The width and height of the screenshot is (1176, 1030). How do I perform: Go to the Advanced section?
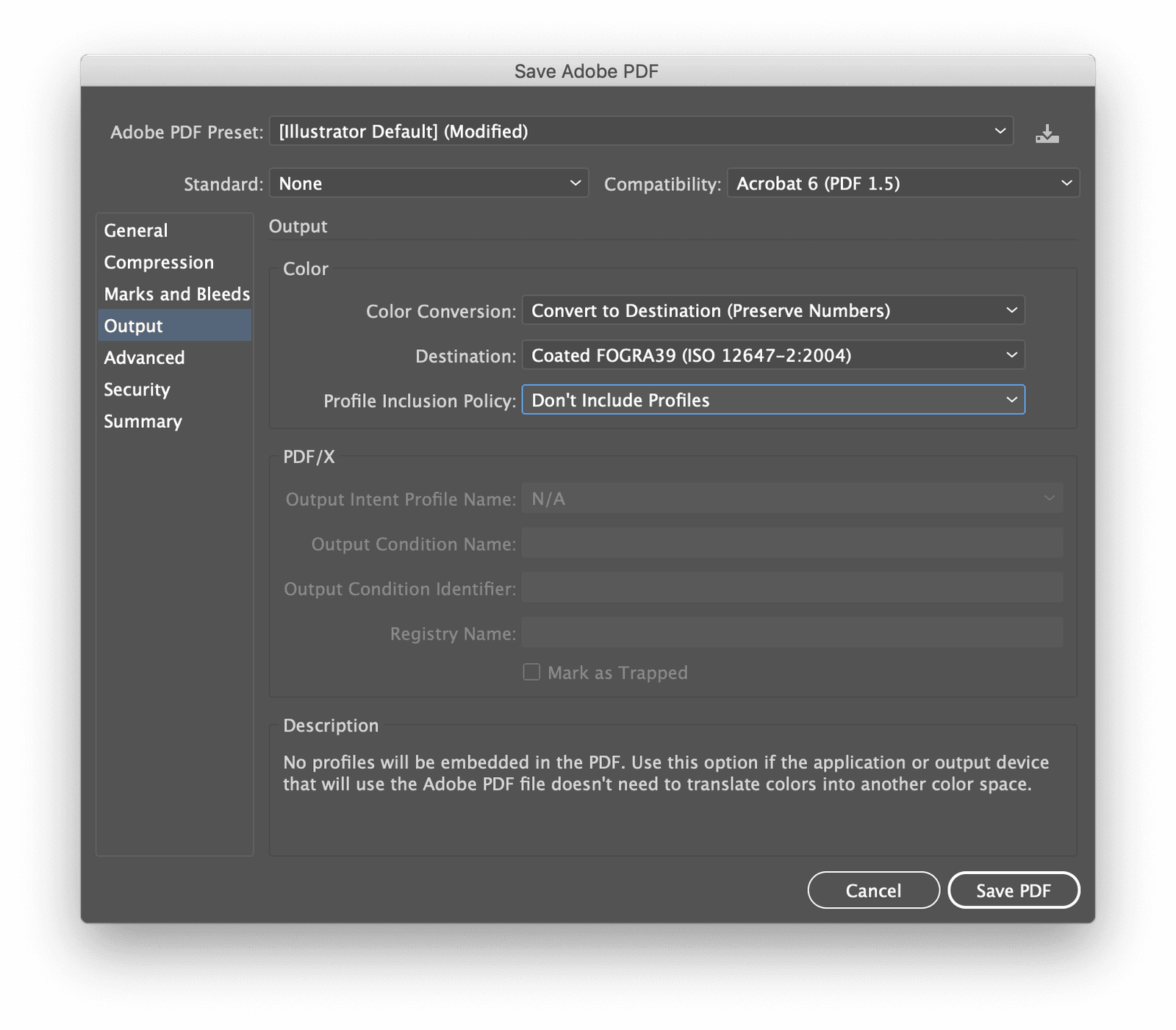click(x=174, y=357)
